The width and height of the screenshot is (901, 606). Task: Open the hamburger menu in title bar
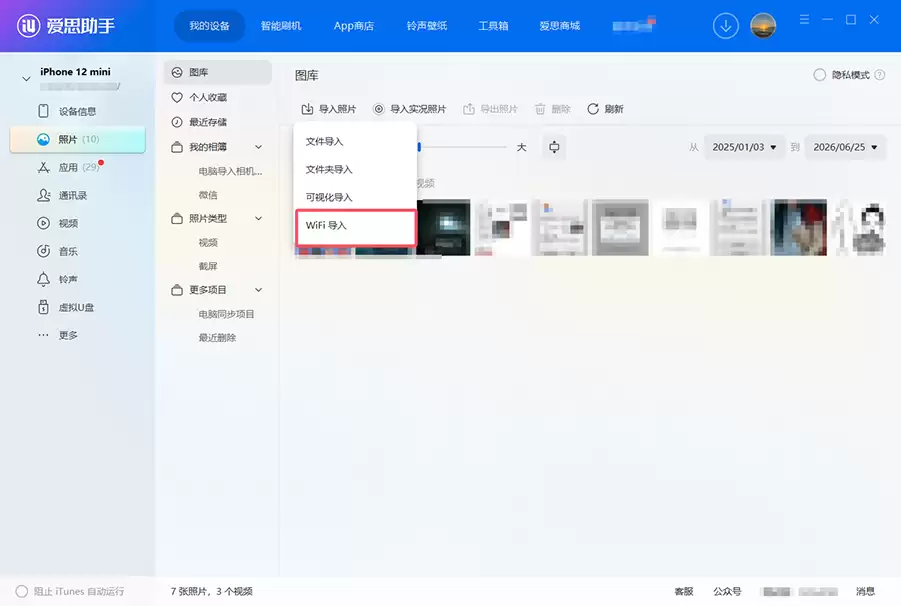tap(804, 20)
